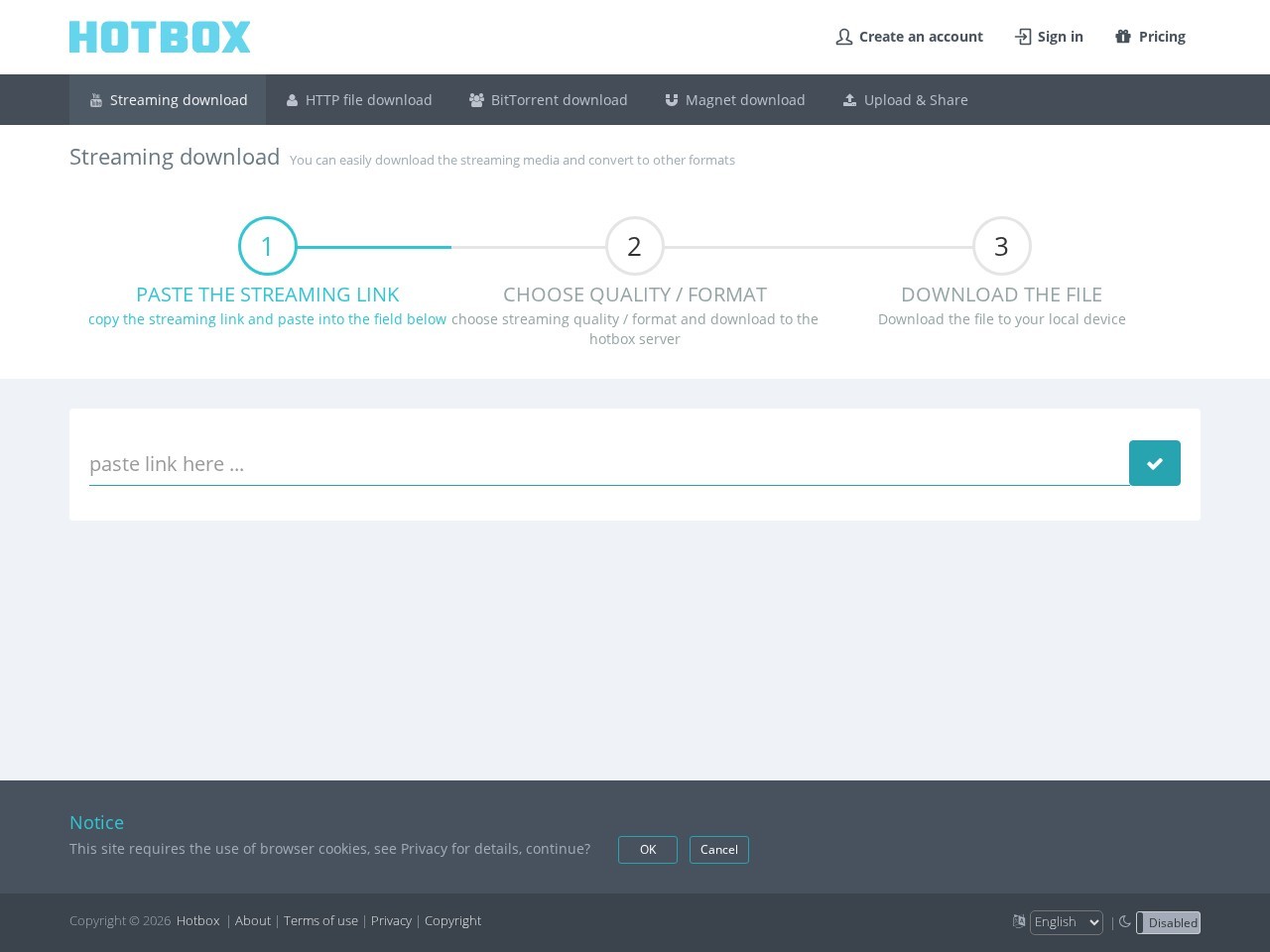Click the moon dark mode icon

click(x=1124, y=921)
